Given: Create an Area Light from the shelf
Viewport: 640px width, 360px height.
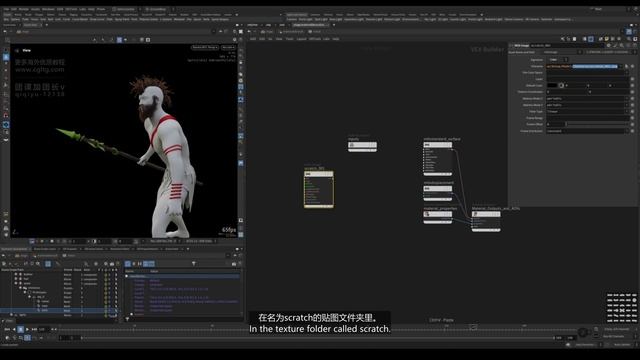Looking at the screenshot, I should pyautogui.click(x=336, y=19).
